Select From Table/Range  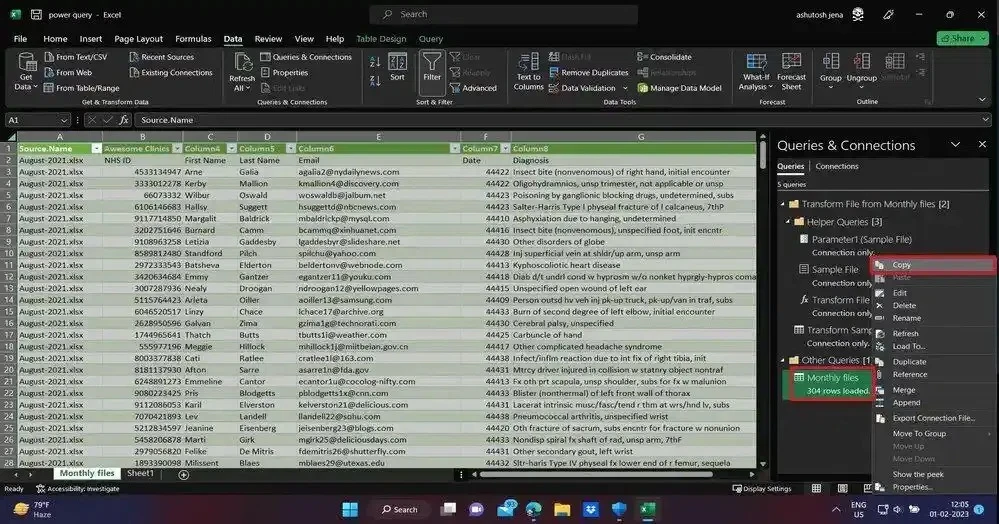pos(82,88)
